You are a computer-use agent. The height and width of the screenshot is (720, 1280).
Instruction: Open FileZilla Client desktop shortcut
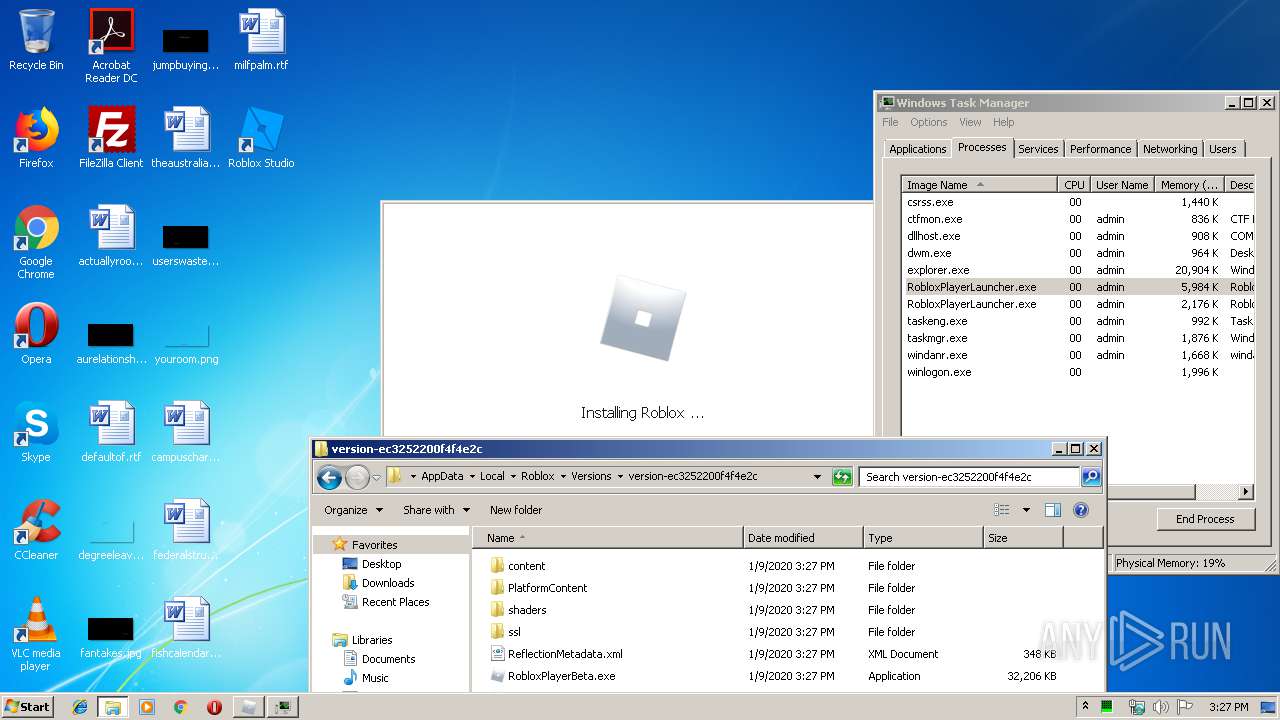coord(111,138)
